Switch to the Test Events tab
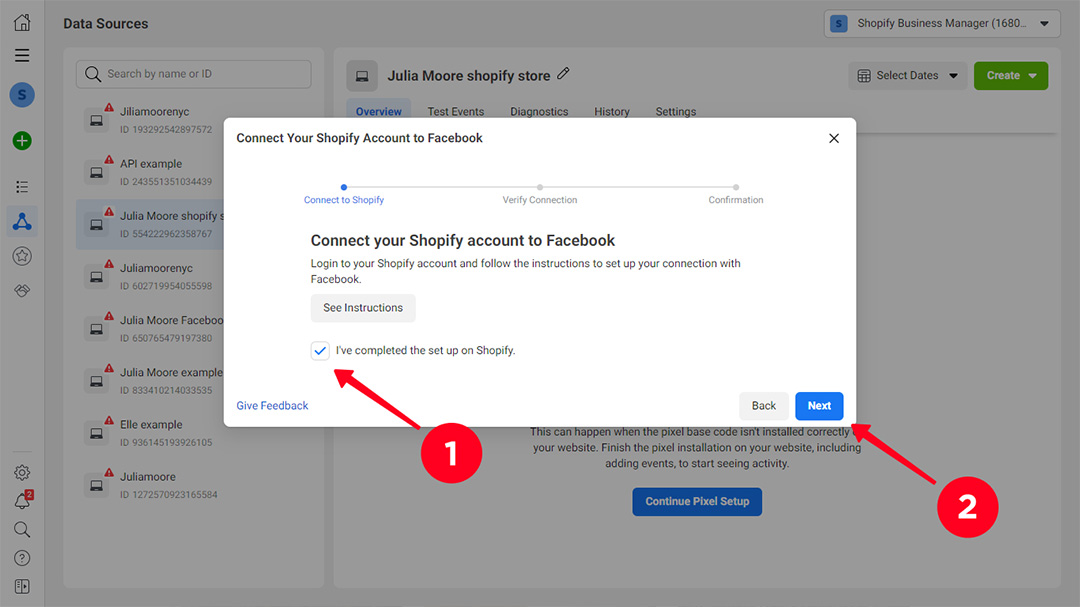The image size is (1080, 607). [x=455, y=112]
